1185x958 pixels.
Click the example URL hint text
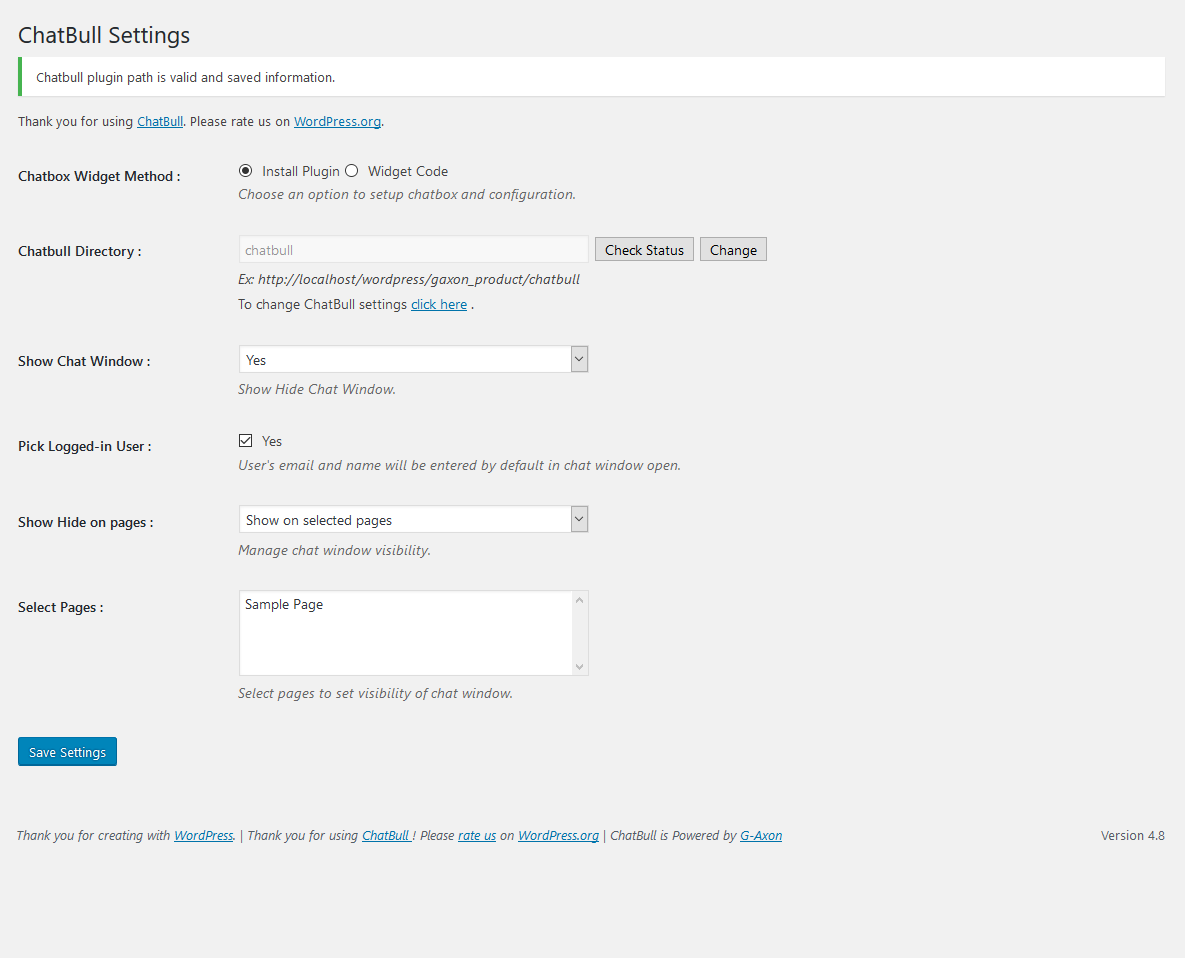(409, 280)
